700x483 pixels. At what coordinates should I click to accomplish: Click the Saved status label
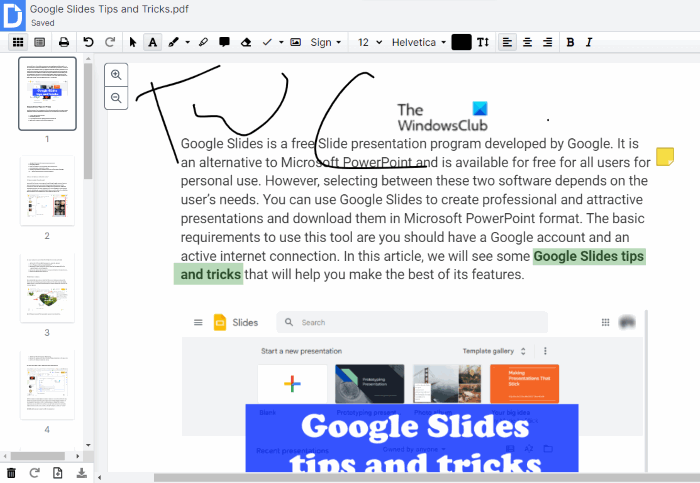pos(43,23)
